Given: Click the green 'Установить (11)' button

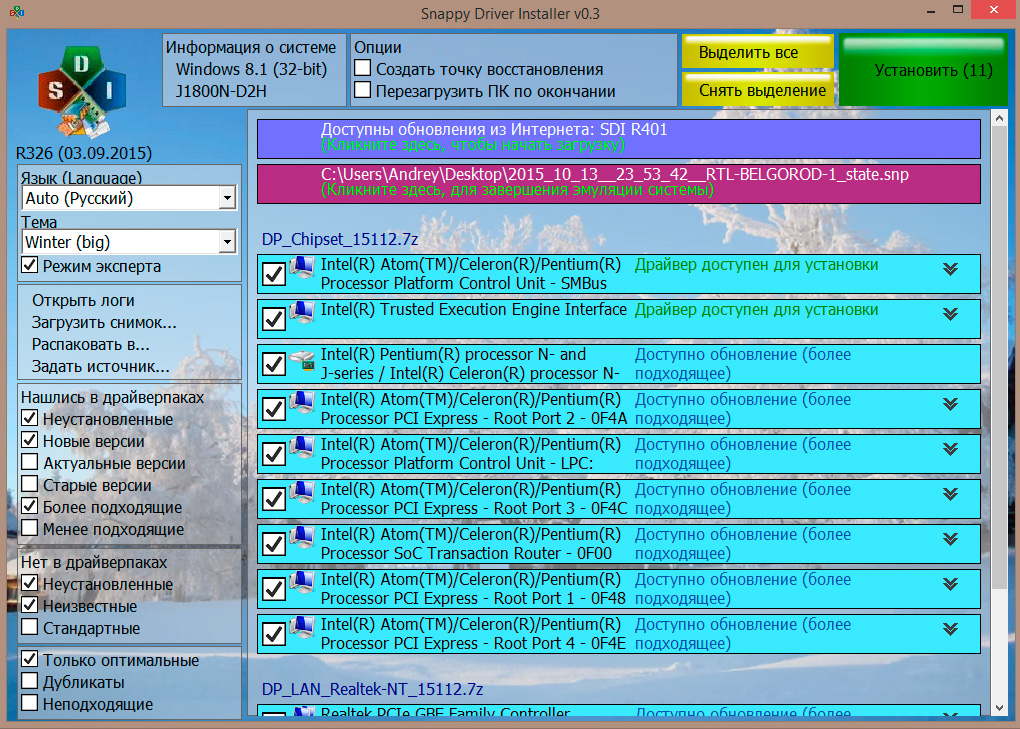Looking at the screenshot, I should tap(922, 71).
